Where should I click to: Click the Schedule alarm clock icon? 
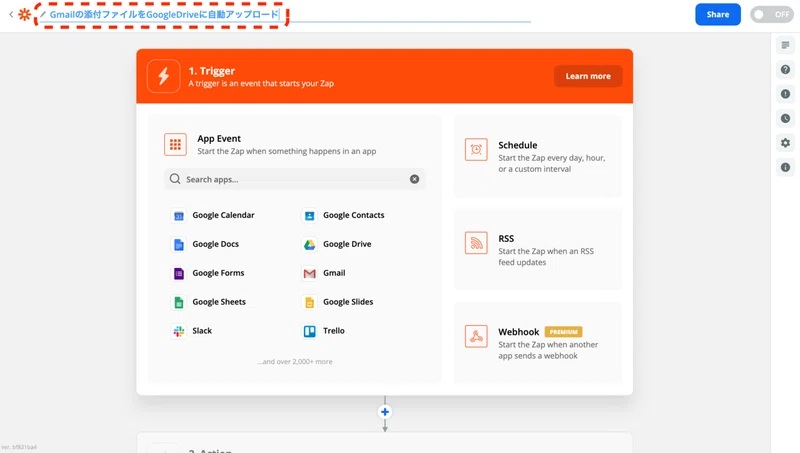point(476,150)
